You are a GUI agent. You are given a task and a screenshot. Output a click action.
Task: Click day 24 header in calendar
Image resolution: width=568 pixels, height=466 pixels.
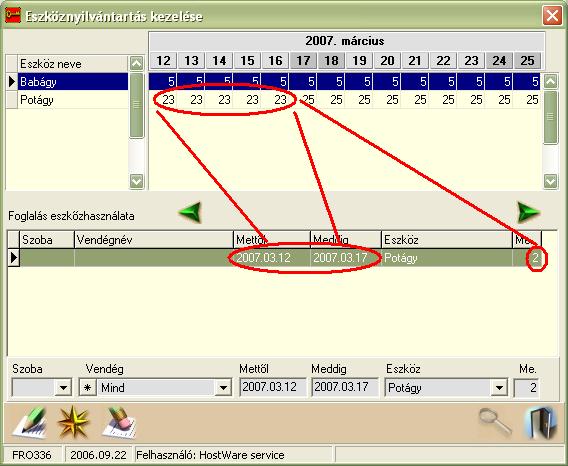point(500,61)
